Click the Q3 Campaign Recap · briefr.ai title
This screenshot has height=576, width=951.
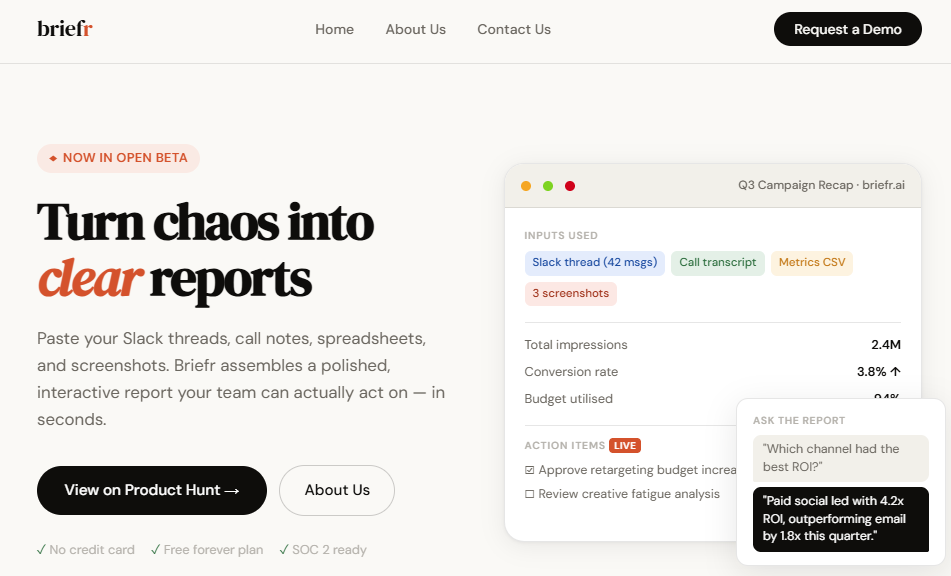(821, 186)
